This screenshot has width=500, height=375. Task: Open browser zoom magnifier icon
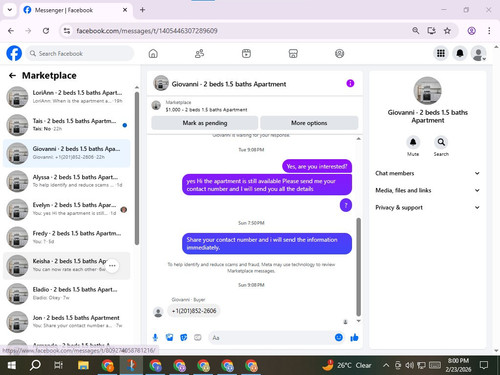click(x=415, y=31)
